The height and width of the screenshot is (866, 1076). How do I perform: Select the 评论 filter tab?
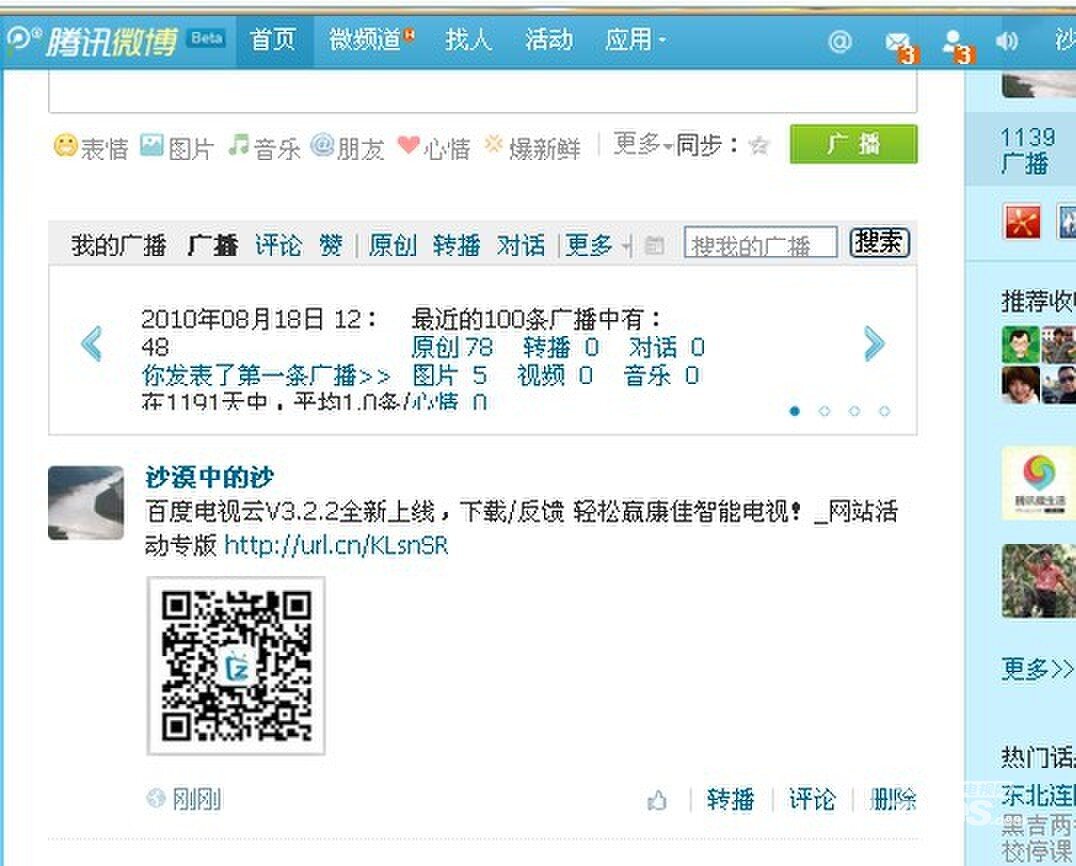click(x=279, y=245)
